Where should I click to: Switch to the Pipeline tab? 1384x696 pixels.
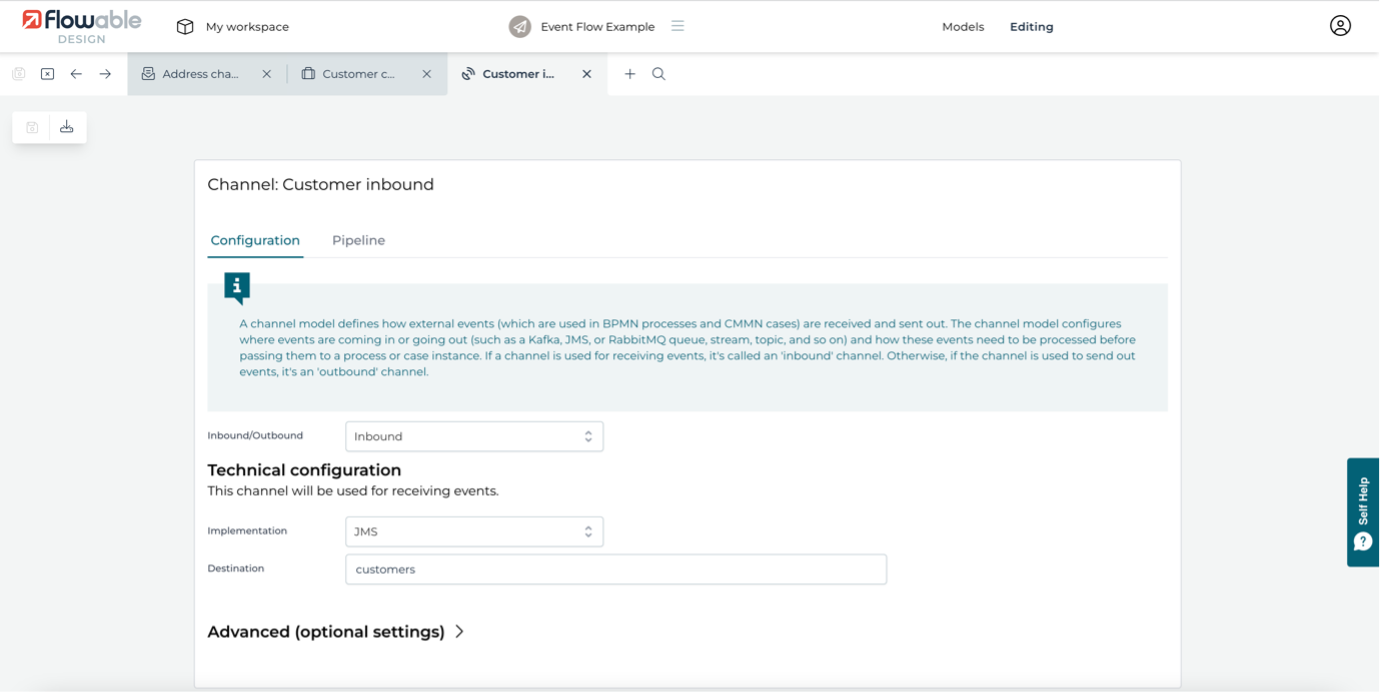point(358,241)
